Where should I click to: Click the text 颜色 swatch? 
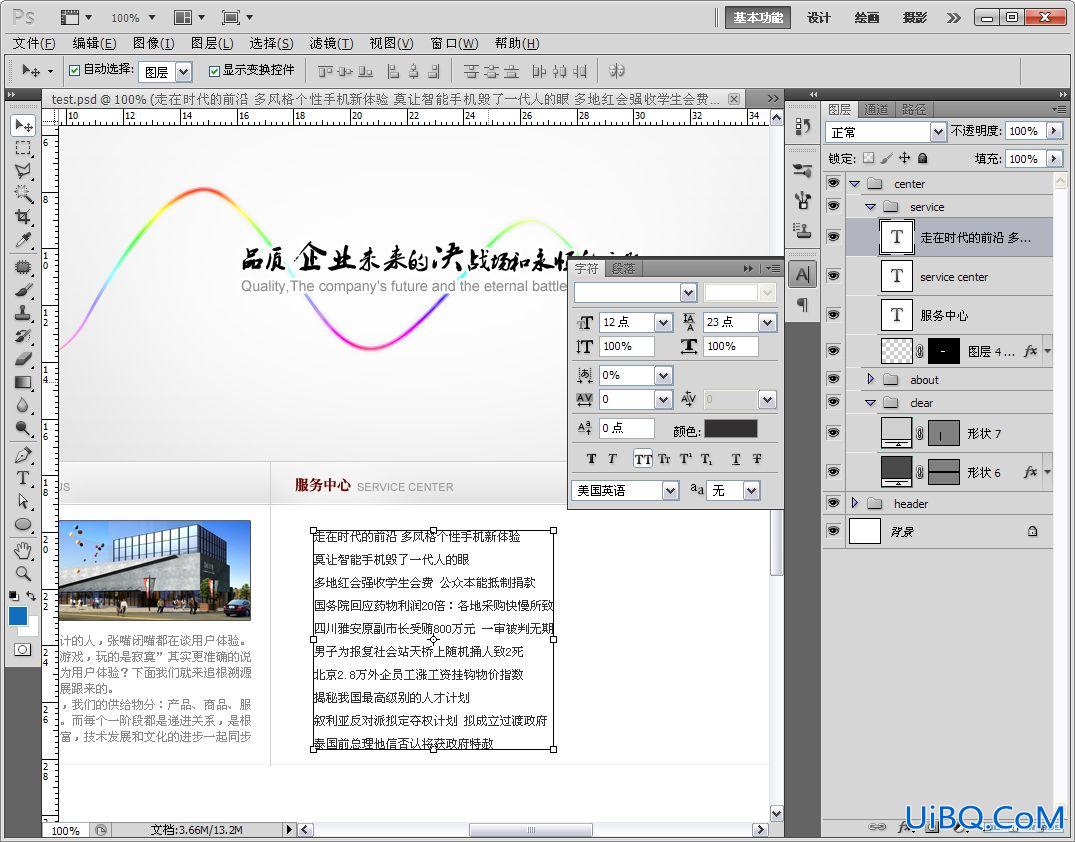731,429
